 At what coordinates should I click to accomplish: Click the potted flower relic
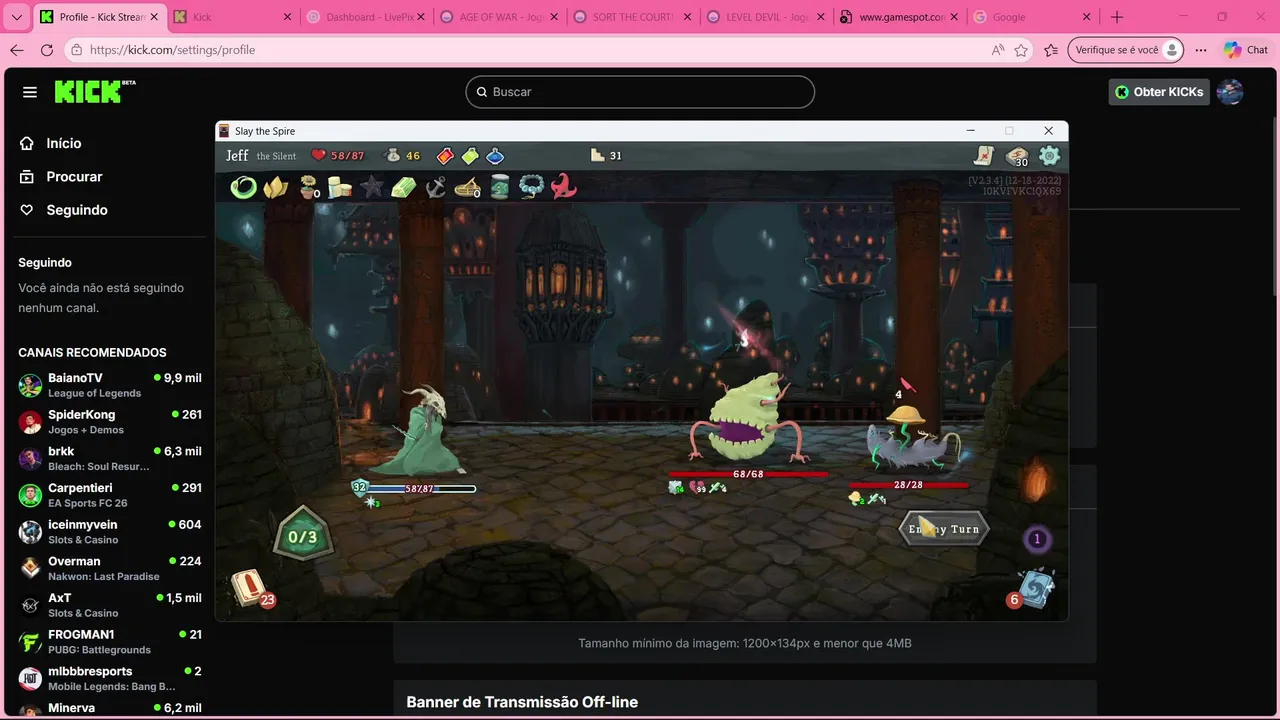tap(309, 187)
